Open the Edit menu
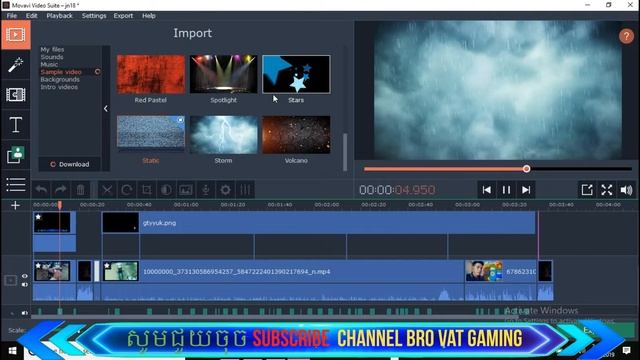 tap(31, 16)
